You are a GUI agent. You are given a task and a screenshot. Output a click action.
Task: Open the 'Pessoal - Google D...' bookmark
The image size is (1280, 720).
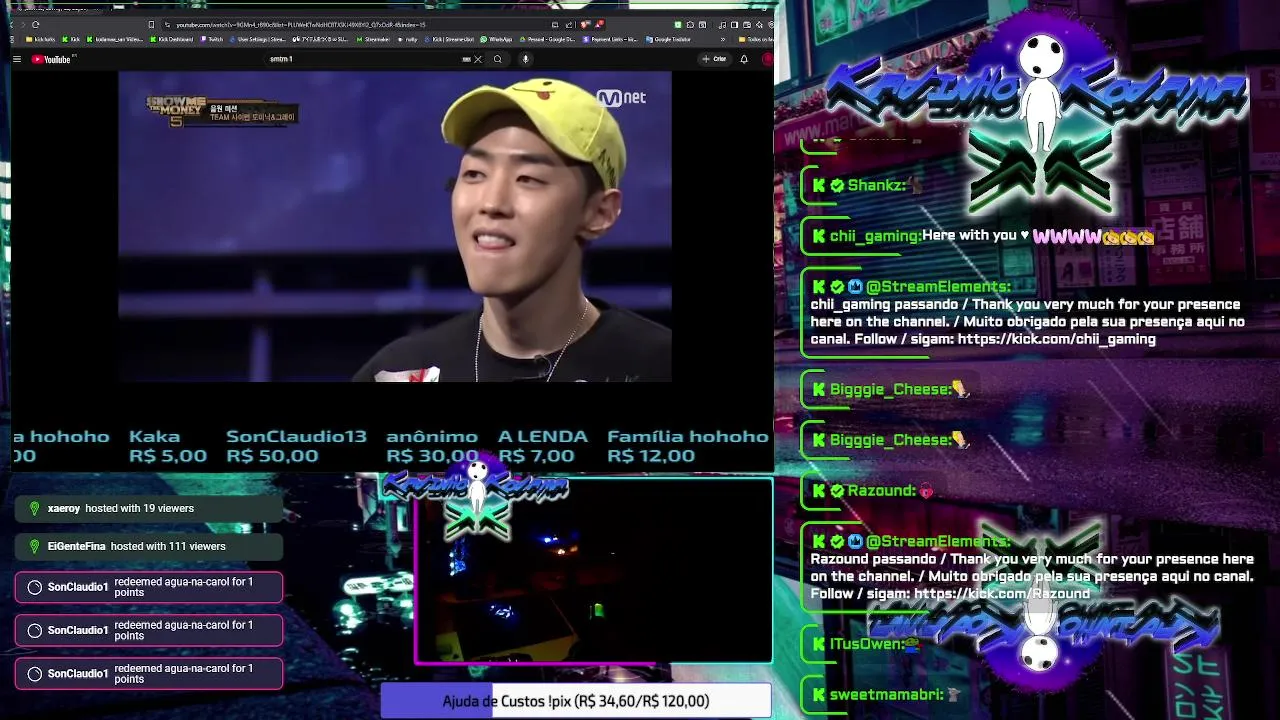[x=547, y=39]
